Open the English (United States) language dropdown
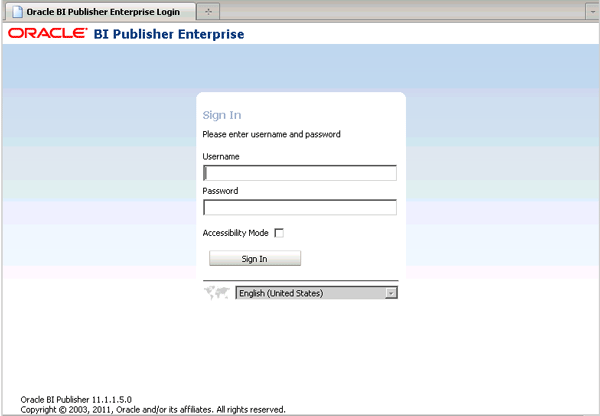This screenshot has height=416, width=600. [x=316, y=293]
